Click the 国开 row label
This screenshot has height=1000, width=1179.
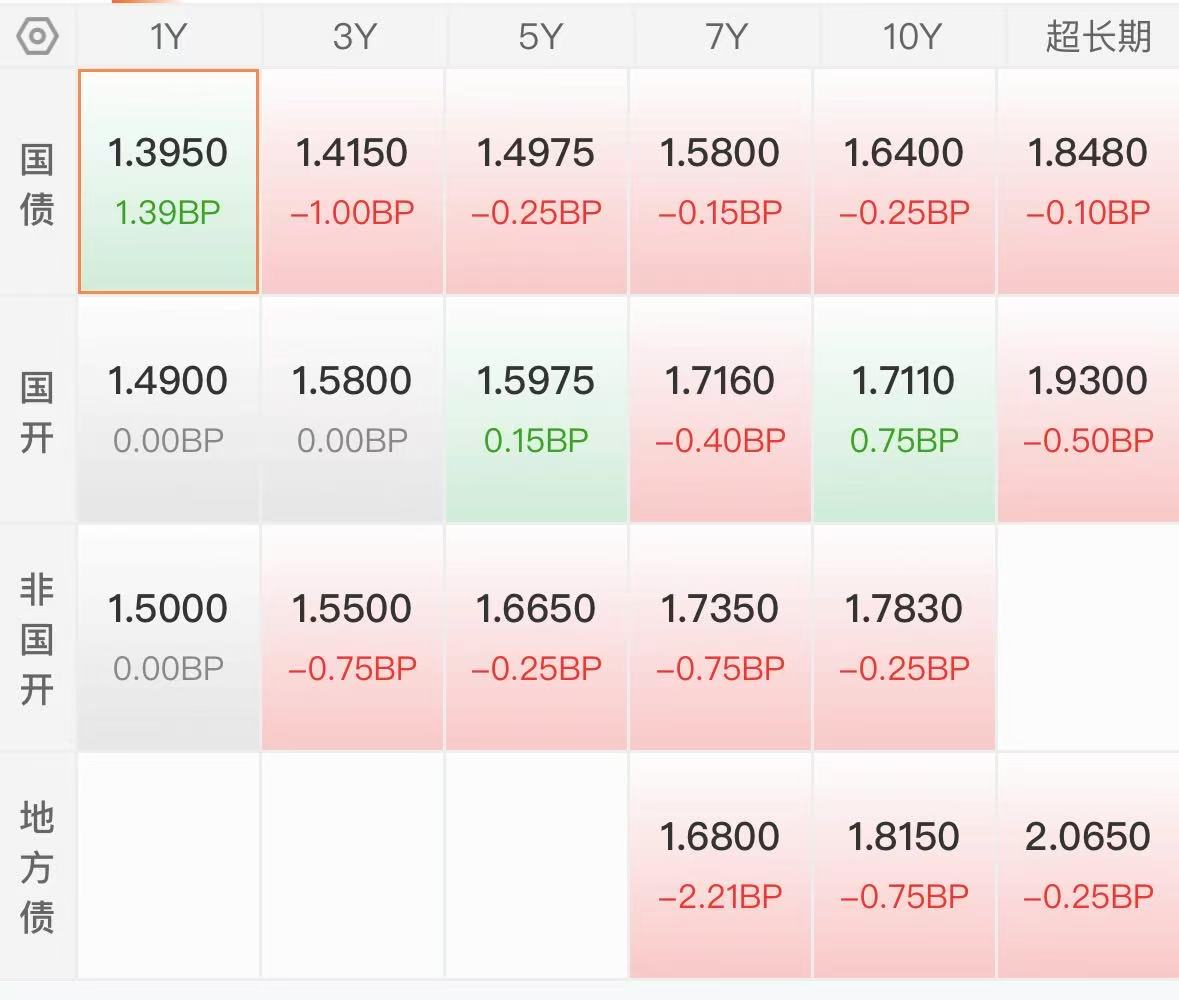coord(37,413)
